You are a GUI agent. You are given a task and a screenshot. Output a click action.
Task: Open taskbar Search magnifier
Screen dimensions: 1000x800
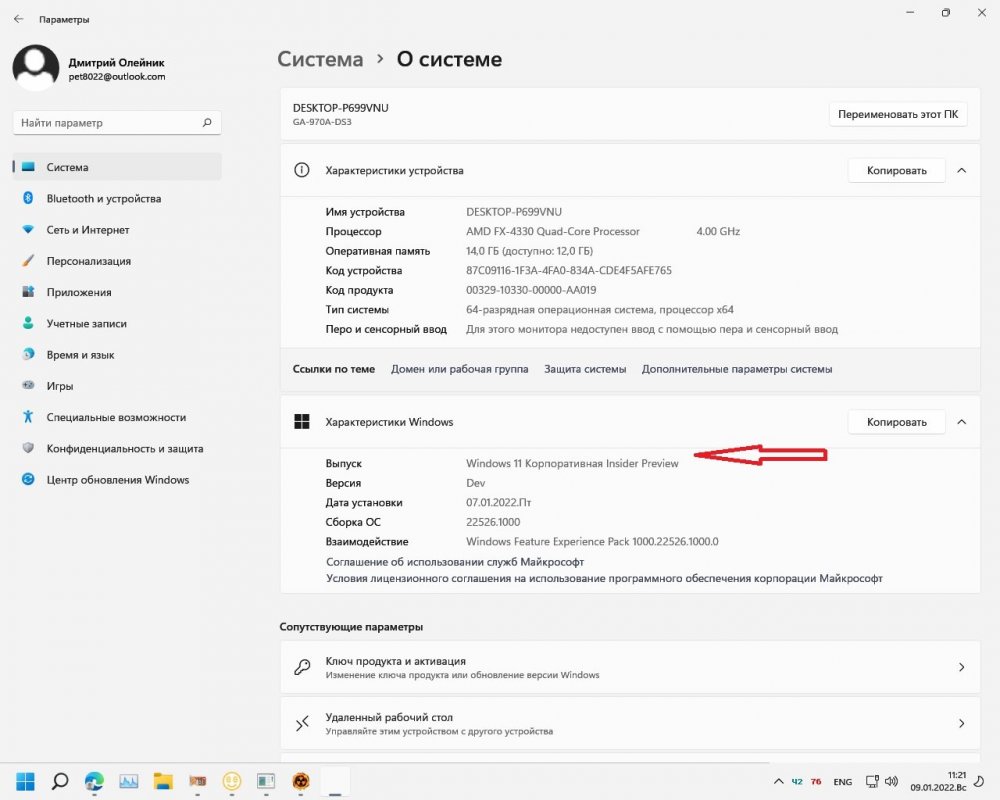(x=60, y=781)
